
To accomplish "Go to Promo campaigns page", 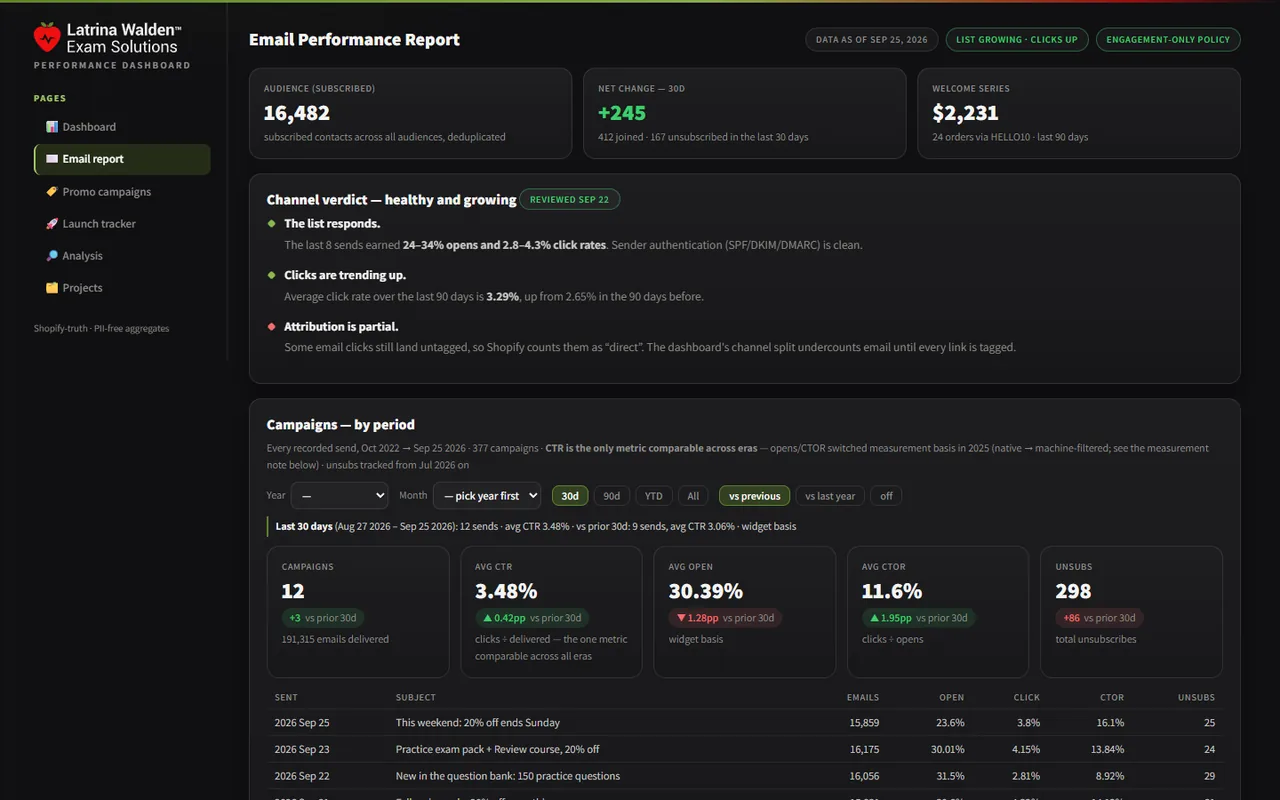I will [122, 192].
